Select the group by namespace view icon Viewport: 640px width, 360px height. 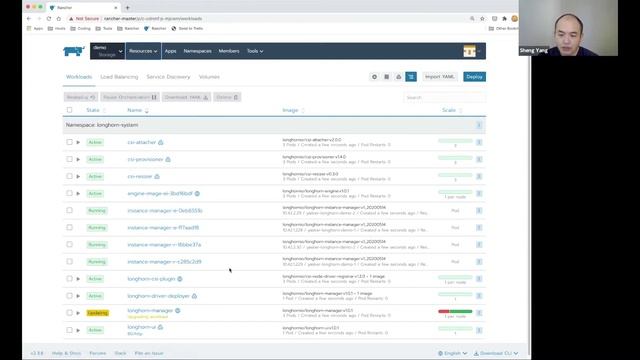411,77
